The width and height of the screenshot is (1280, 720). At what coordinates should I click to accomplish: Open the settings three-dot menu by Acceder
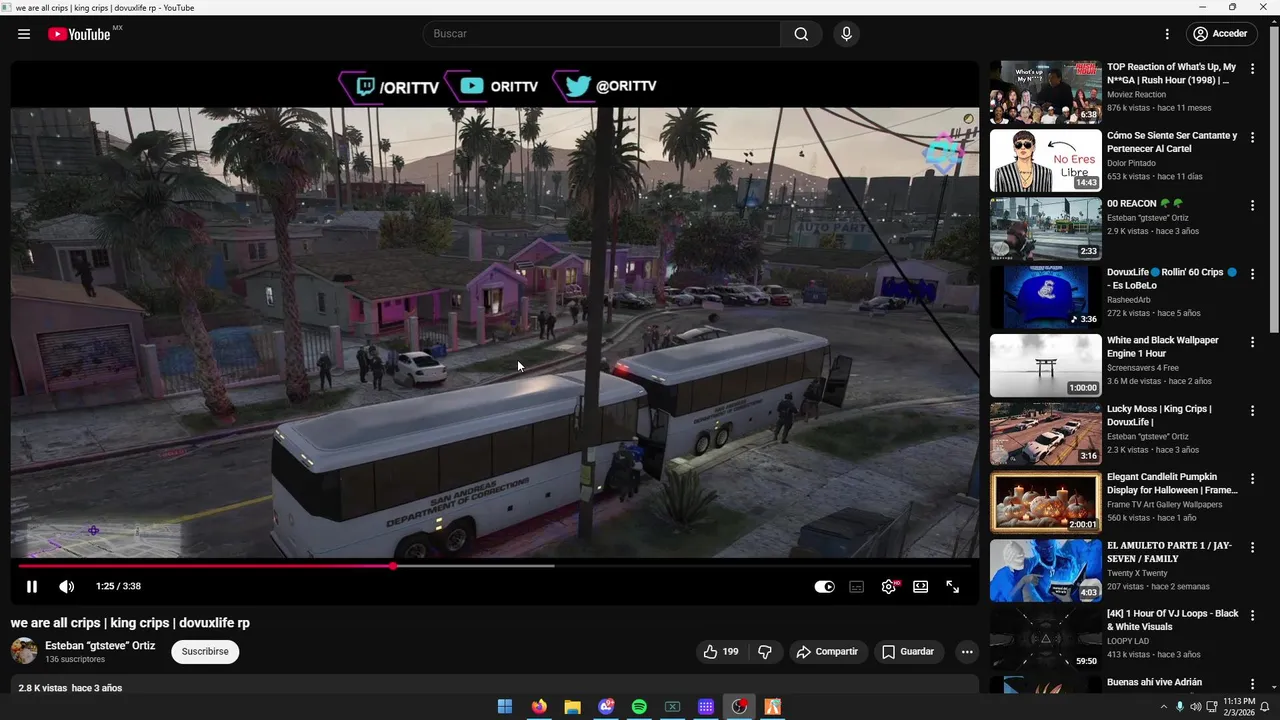coord(1166,34)
